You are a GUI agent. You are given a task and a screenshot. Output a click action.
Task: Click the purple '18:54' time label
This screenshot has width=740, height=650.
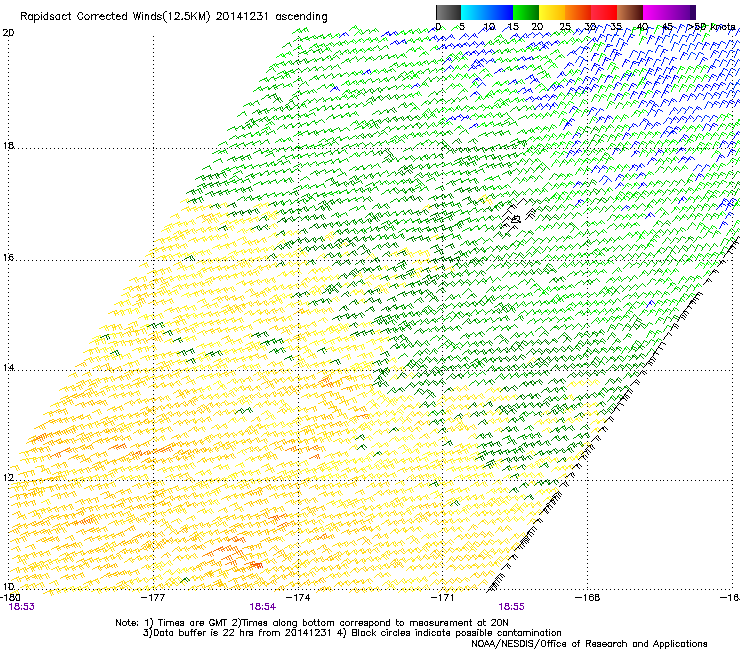point(263,607)
